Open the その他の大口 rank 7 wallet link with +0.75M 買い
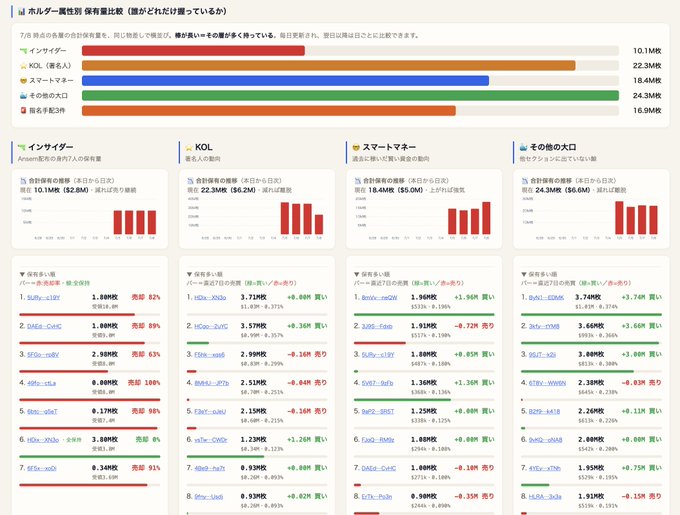Screen dimensions: 680x515 545,468
